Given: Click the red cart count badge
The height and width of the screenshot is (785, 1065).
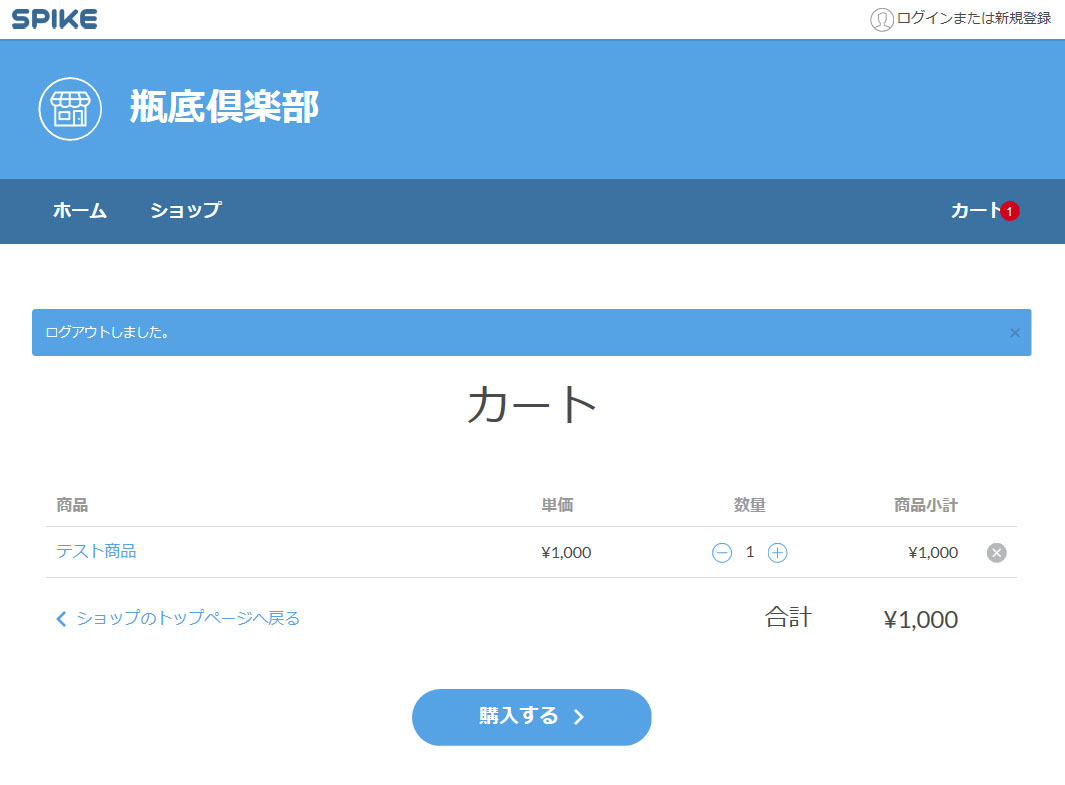Looking at the screenshot, I should click(1009, 211).
